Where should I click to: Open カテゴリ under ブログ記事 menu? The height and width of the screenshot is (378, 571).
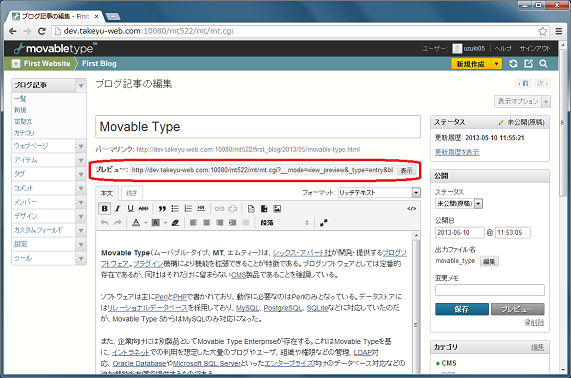click(24, 133)
